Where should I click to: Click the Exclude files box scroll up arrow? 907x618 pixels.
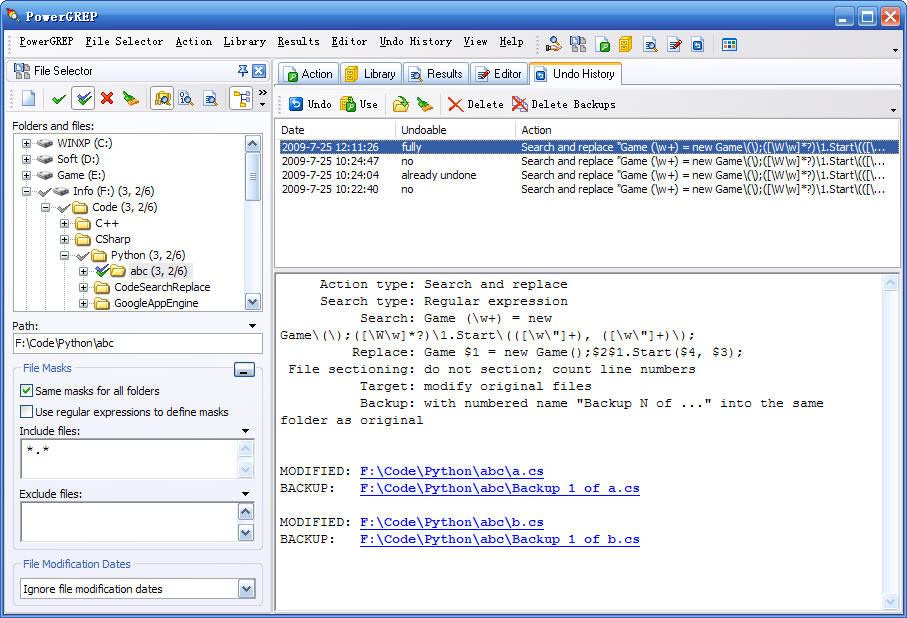[246, 512]
